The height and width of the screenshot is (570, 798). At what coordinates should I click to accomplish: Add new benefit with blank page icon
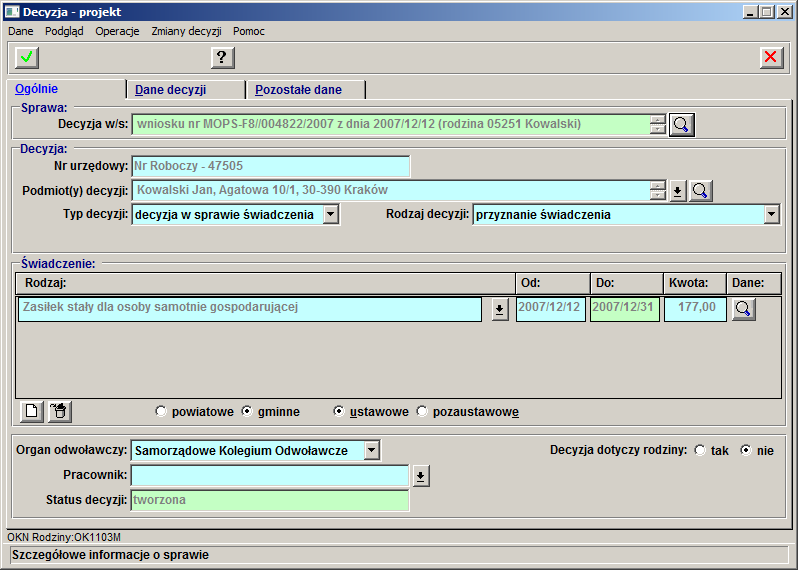click(x=32, y=411)
